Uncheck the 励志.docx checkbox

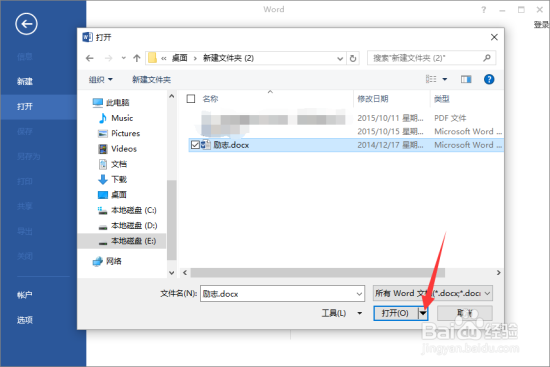pos(195,145)
